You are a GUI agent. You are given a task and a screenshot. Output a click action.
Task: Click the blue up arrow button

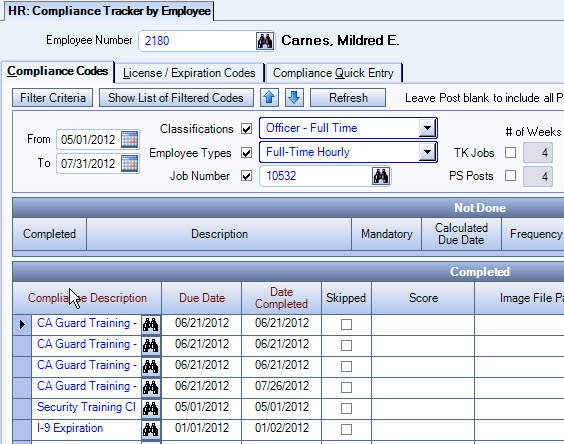[x=269, y=98]
